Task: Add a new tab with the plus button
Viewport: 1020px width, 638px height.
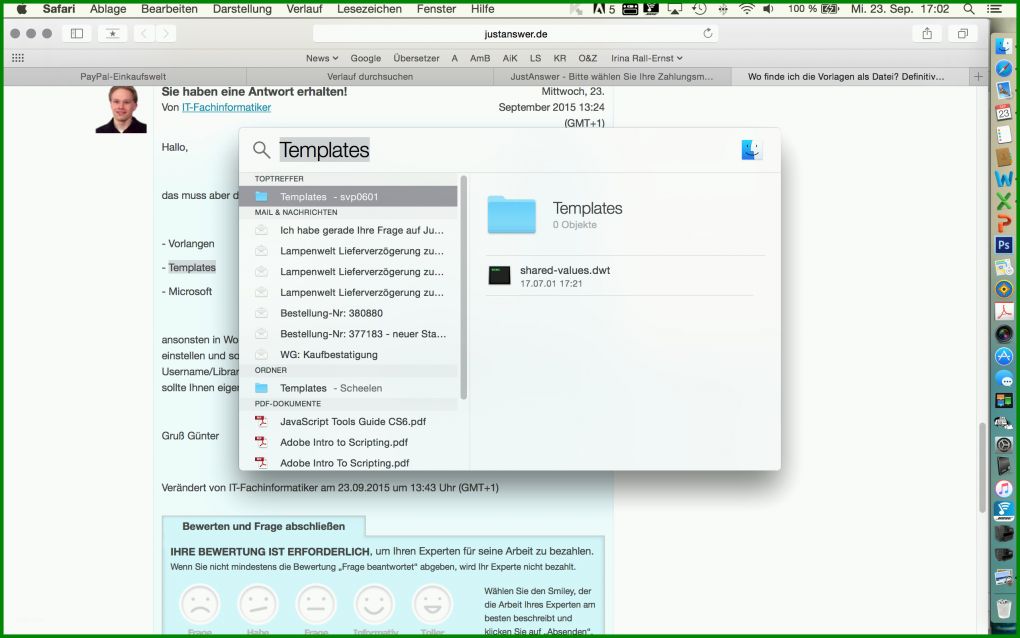Action: coord(978,77)
